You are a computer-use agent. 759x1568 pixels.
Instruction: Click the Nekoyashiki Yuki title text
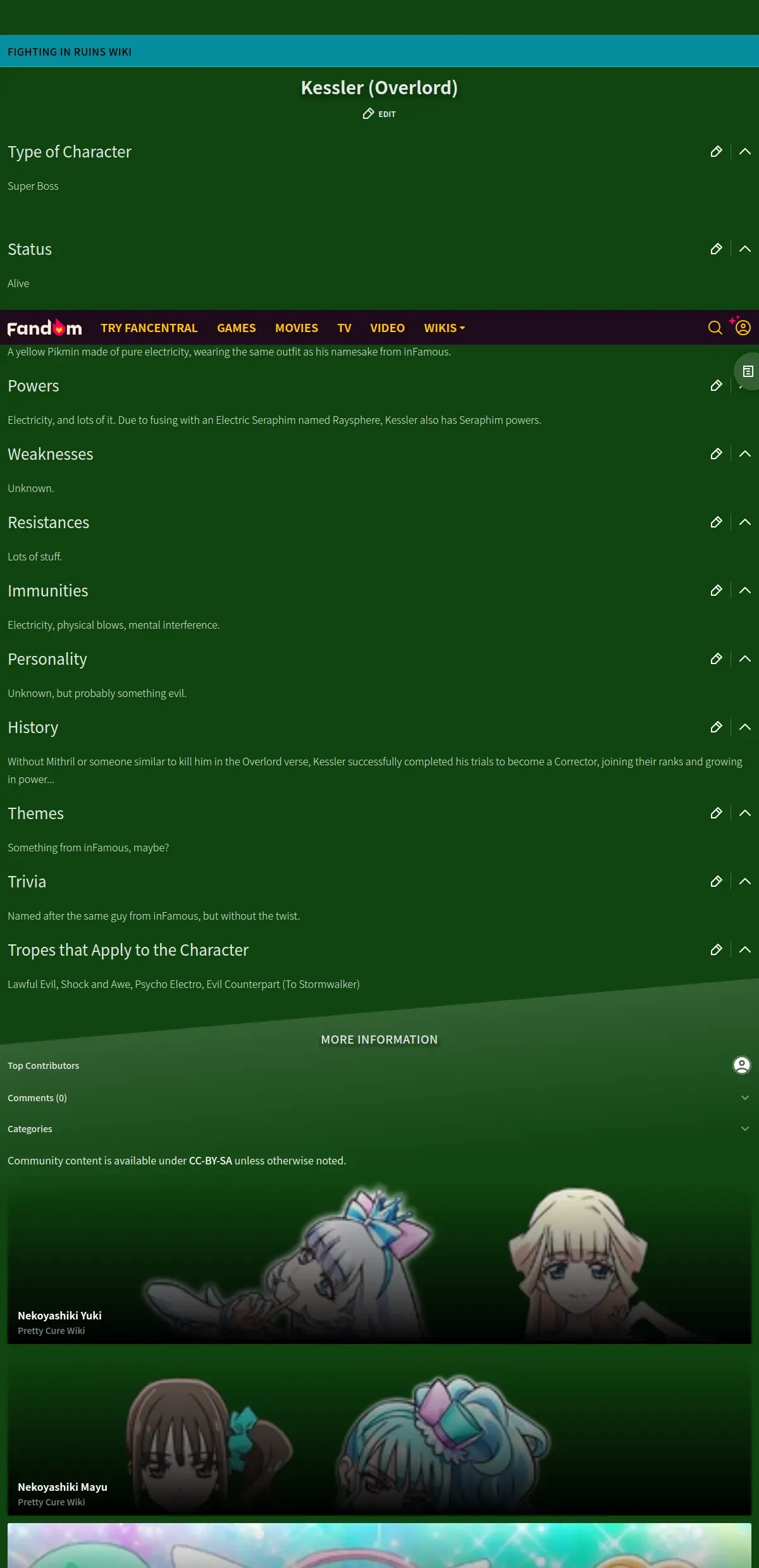59,1316
